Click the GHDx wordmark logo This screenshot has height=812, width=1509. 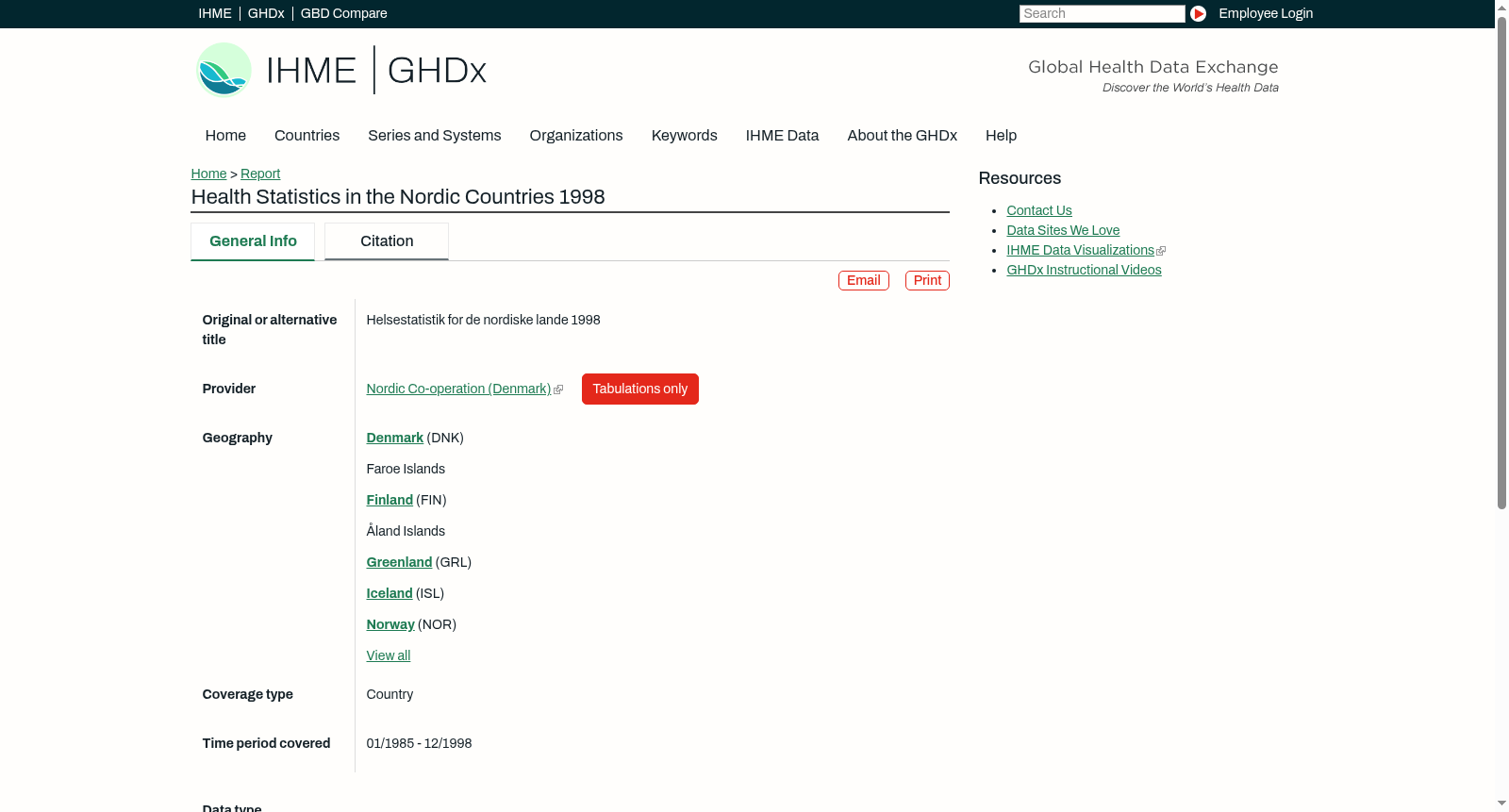437,71
